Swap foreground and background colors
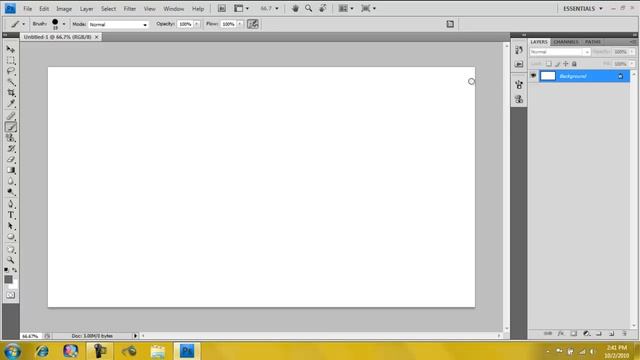Screen dimensions: 640x360 [x=15, y=270]
